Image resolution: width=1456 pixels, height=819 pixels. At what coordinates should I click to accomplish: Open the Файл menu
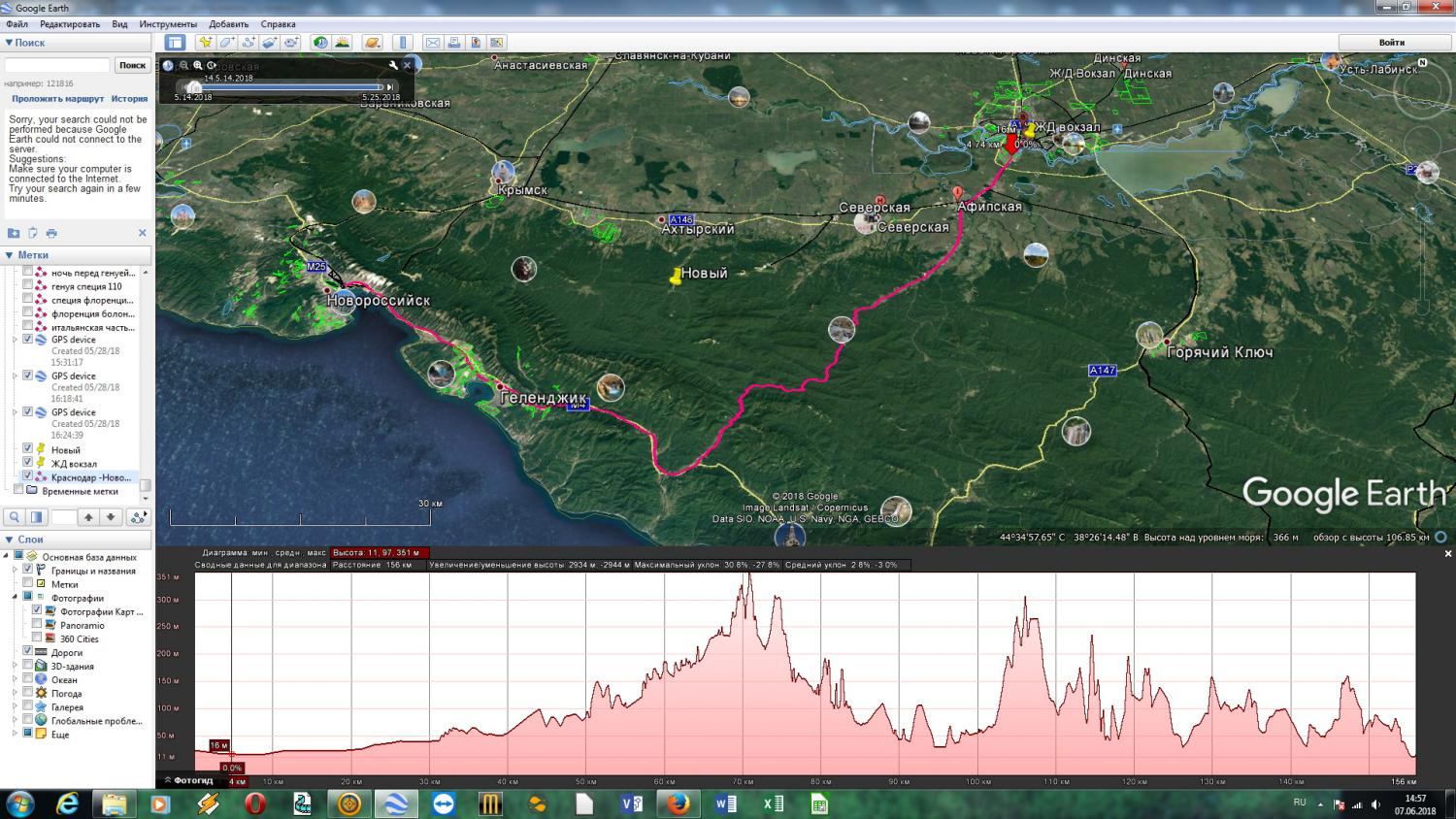(x=17, y=24)
